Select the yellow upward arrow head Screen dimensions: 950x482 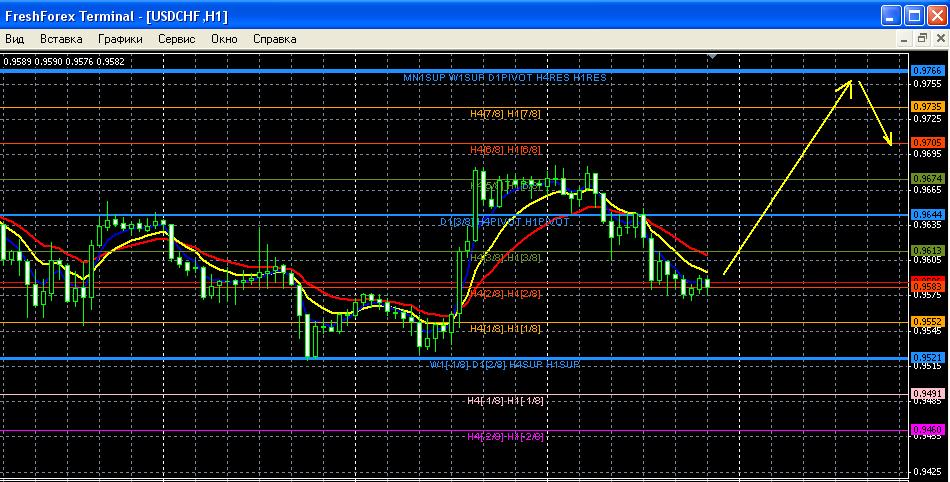click(850, 85)
